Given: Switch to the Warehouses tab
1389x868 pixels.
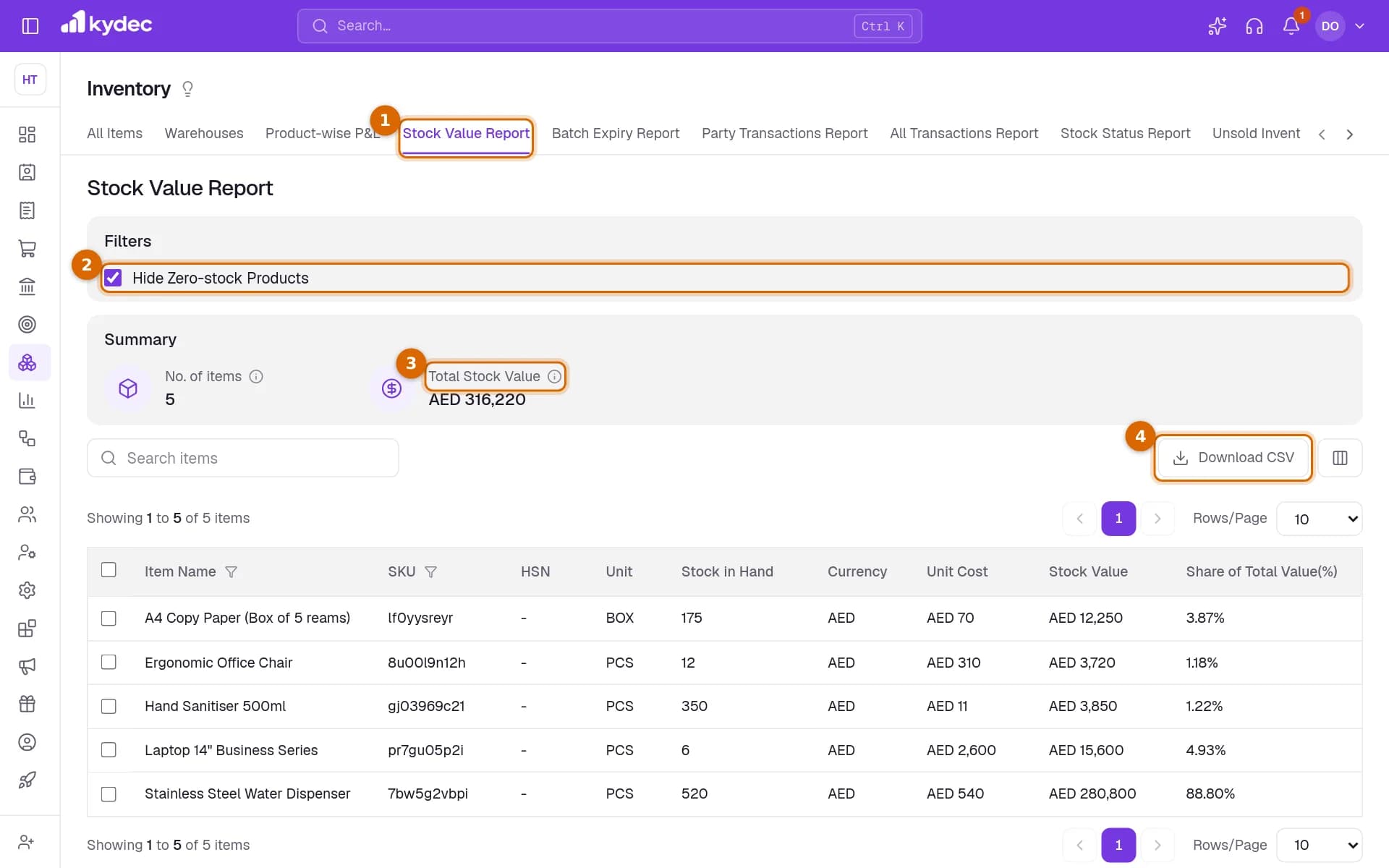Looking at the screenshot, I should click(x=204, y=134).
